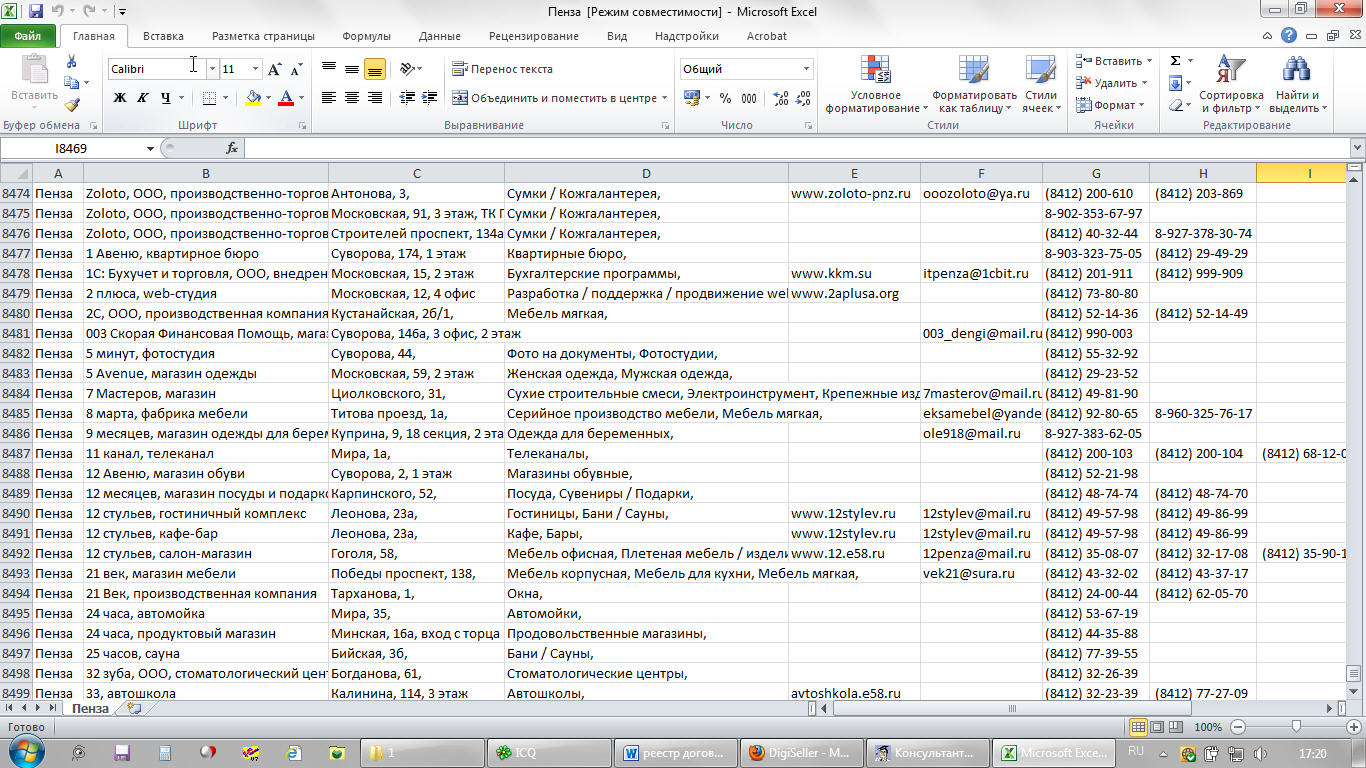Image resolution: width=1366 pixels, height=768 pixels.
Task: Increase font size with the large A icon
Action: (275, 69)
